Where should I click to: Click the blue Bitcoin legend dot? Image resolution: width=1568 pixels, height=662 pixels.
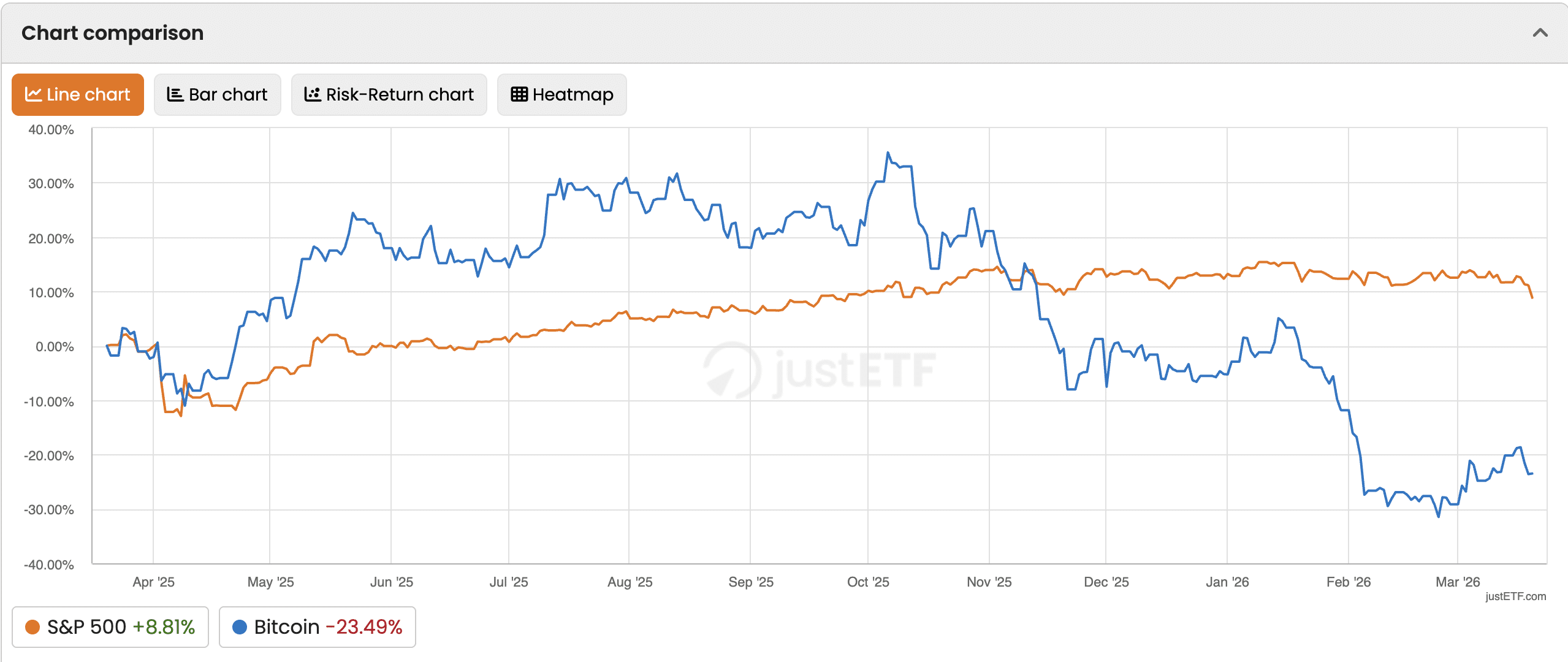pos(240,627)
